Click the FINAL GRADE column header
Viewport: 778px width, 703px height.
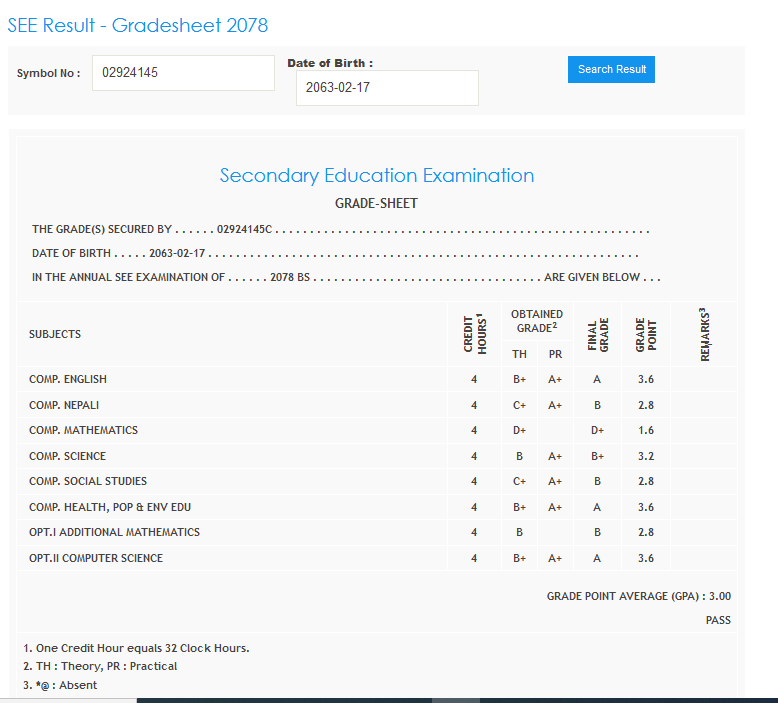(598, 334)
